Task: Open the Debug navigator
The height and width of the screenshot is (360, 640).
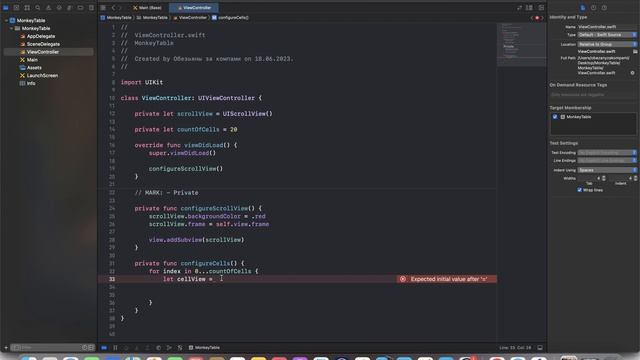Action: [70, 8]
